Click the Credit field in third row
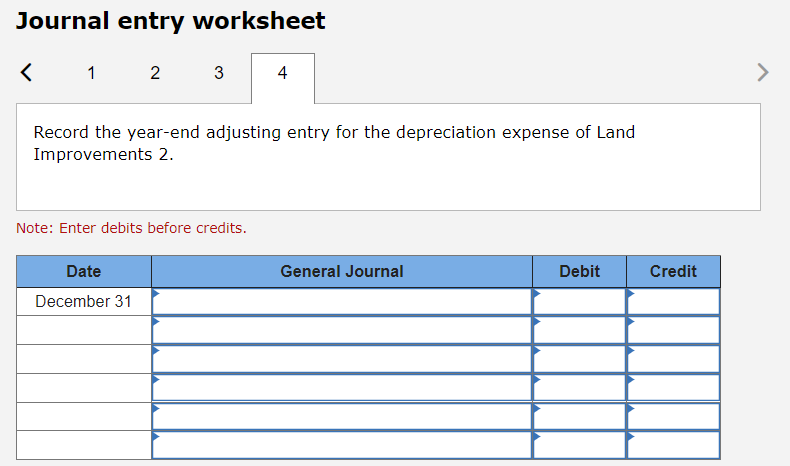790x466 pixels. (x=674, y=359)
